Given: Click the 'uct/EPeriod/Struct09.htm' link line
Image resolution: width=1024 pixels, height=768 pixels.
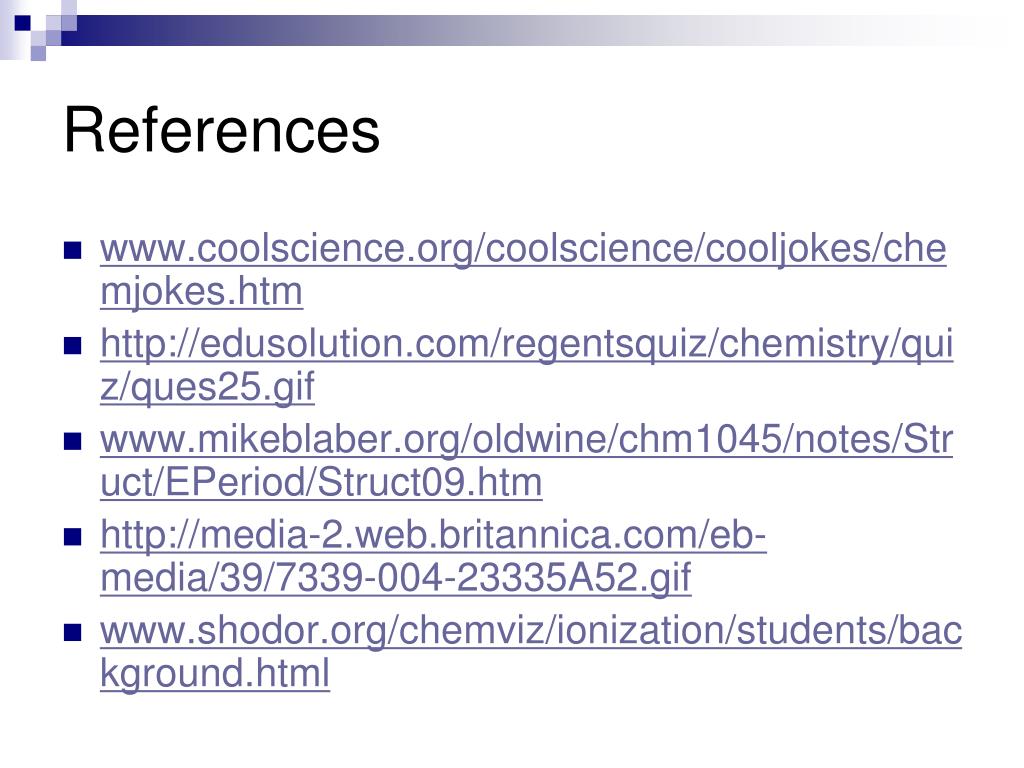Looking at the screenshot, I should click(x=321, y=483).
